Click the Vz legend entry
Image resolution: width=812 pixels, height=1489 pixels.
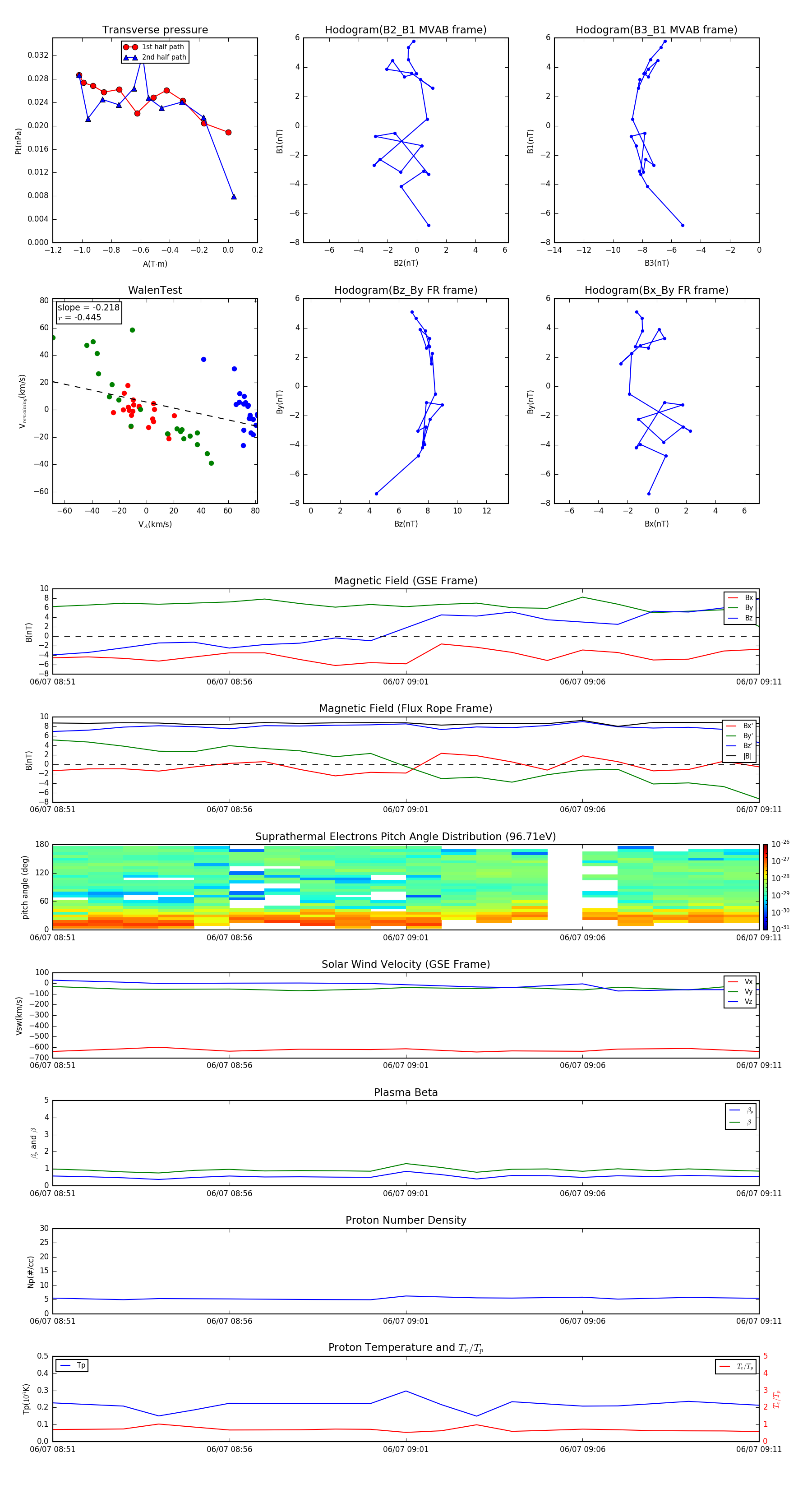pyautogui.click(x=740, y=1002)
